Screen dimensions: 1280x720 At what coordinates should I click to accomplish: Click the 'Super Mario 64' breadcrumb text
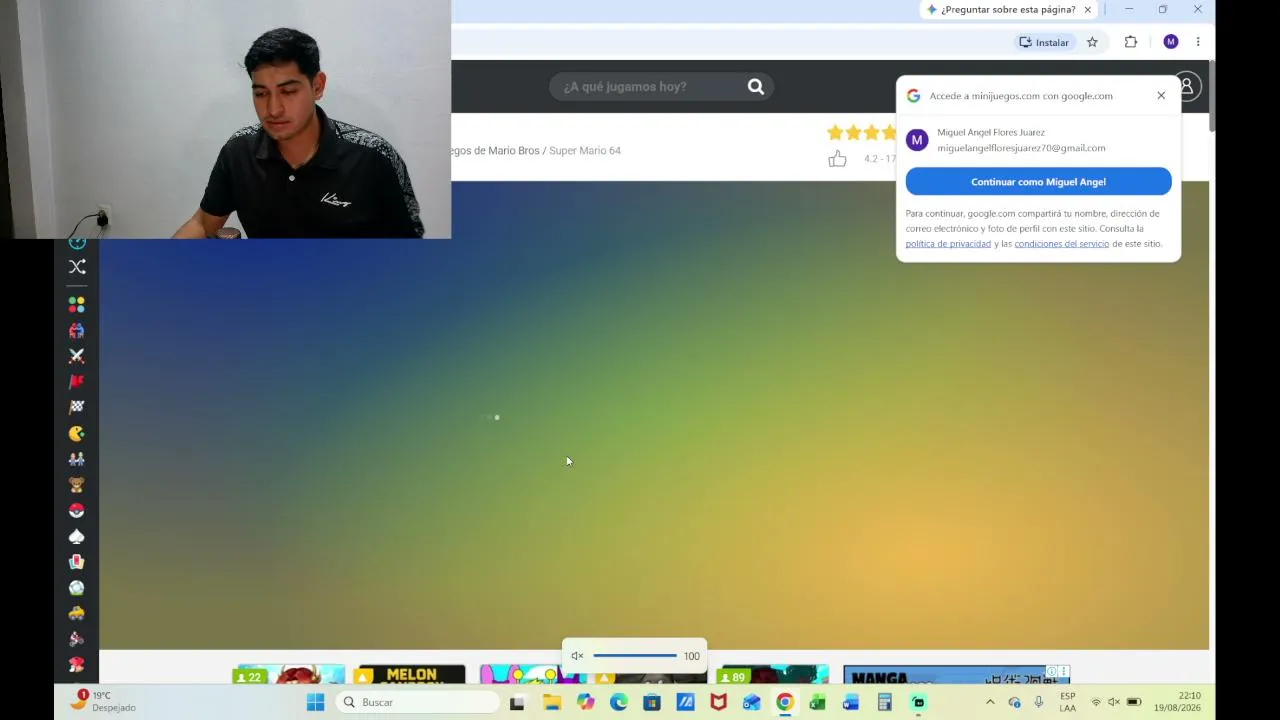coord(585,151)
